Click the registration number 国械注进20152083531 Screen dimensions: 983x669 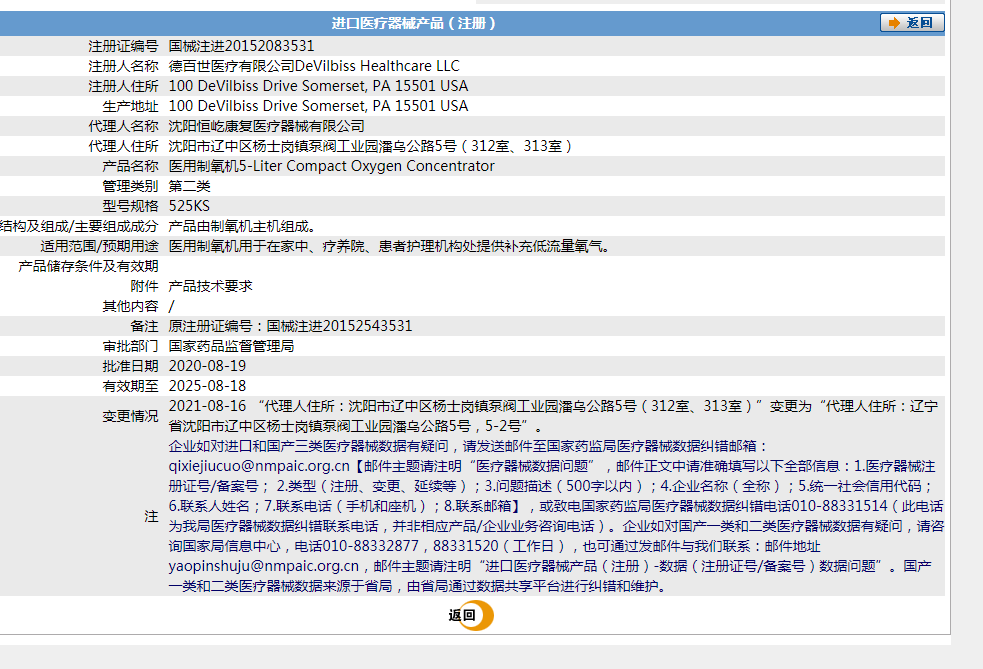(250, 44)
